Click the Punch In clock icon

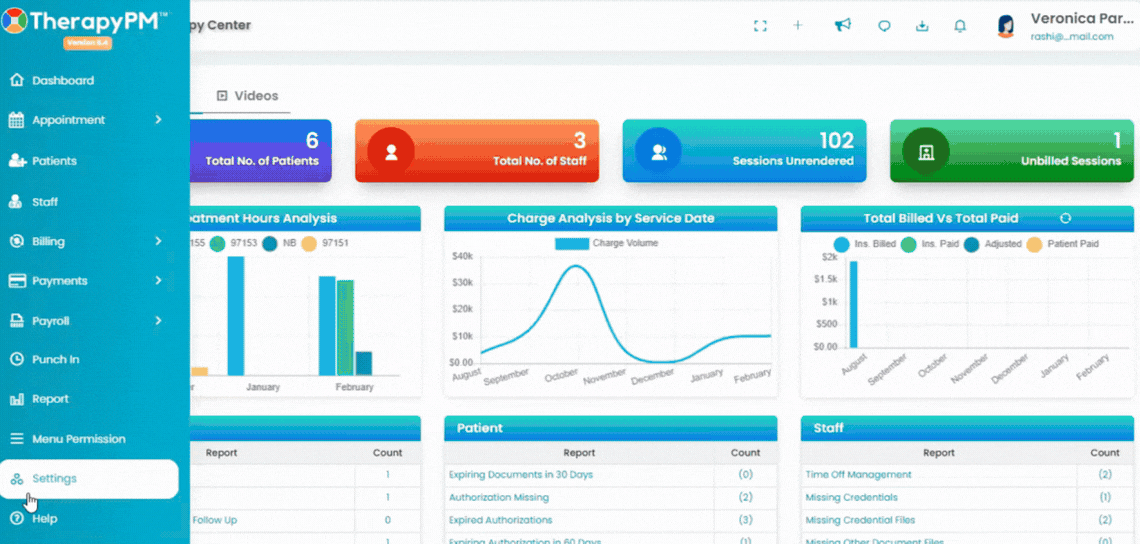click(x=17, y=359)
